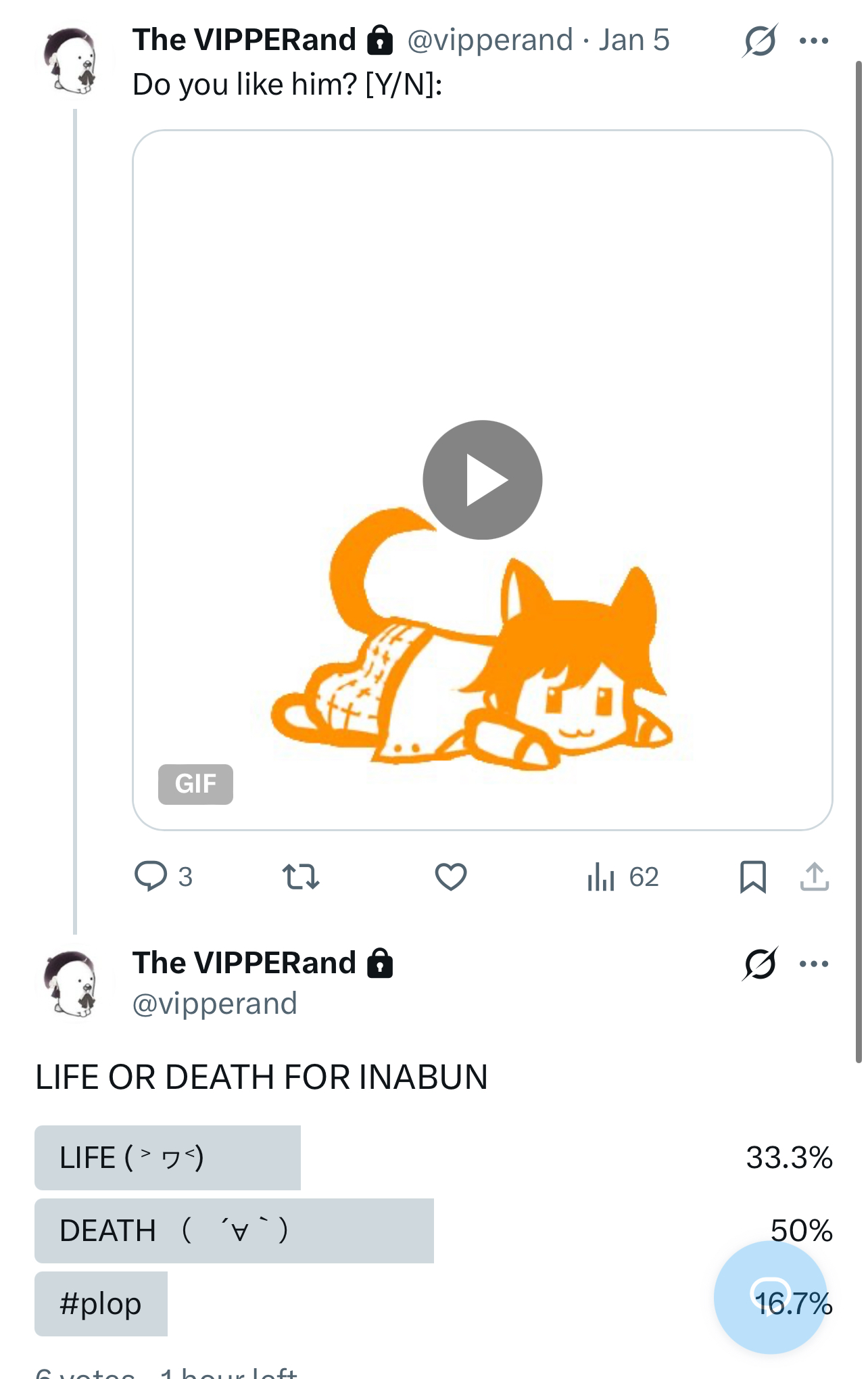Screen dimensions: 868x1379
Task: Click the Grok icon on the poll tweet
Action: [x=759, y=963]
